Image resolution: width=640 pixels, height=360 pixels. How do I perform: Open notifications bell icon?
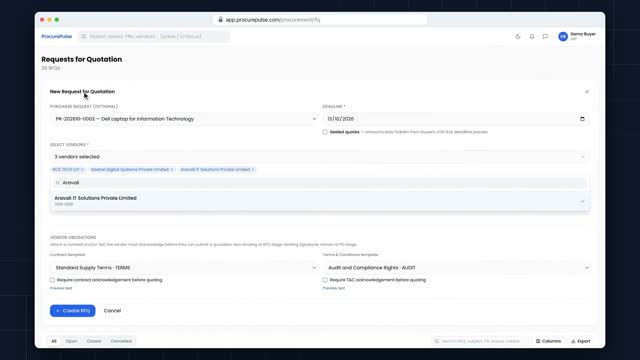click(531, 36)
